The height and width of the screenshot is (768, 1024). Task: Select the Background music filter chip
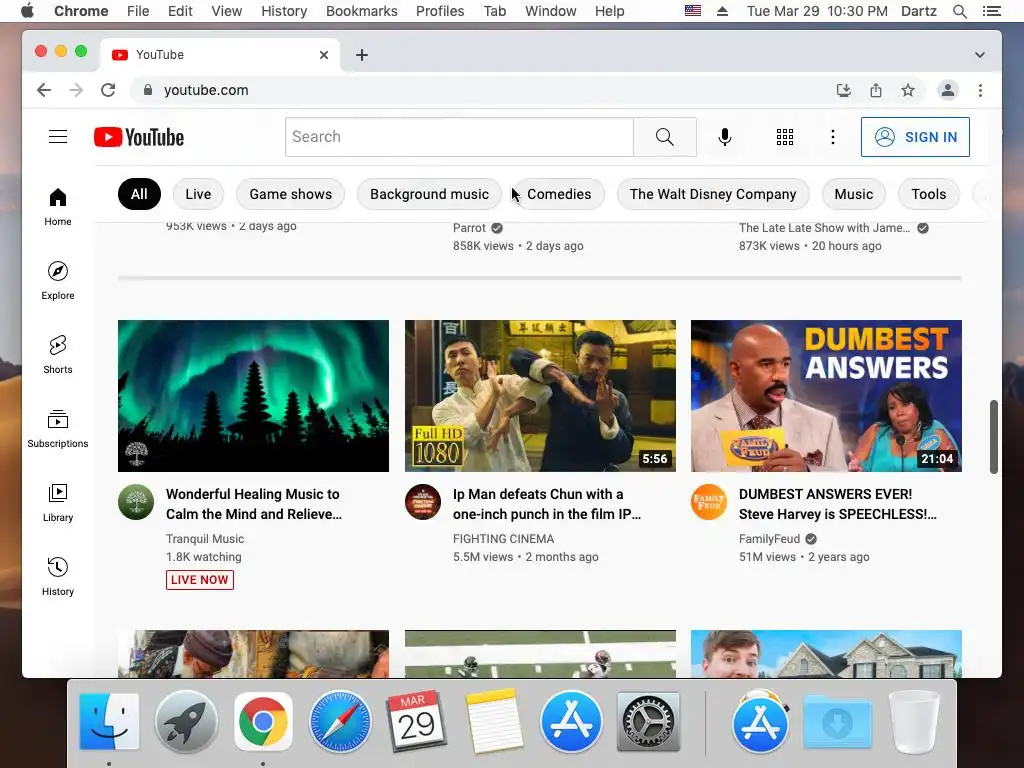click(429, 194)
